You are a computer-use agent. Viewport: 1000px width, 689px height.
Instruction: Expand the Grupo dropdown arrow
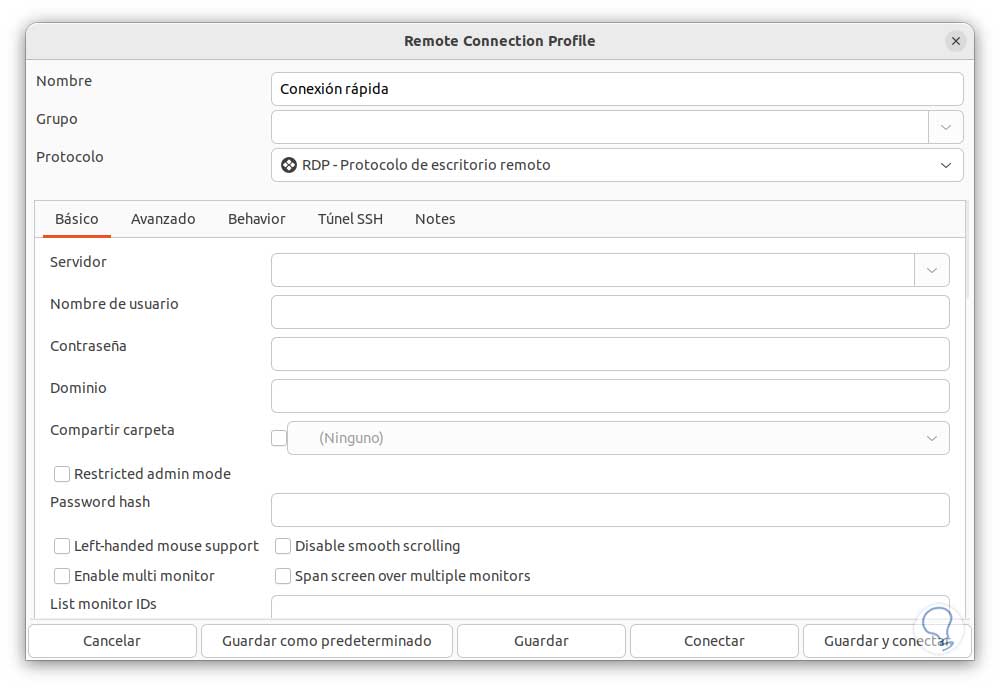(x=945, y=127)
